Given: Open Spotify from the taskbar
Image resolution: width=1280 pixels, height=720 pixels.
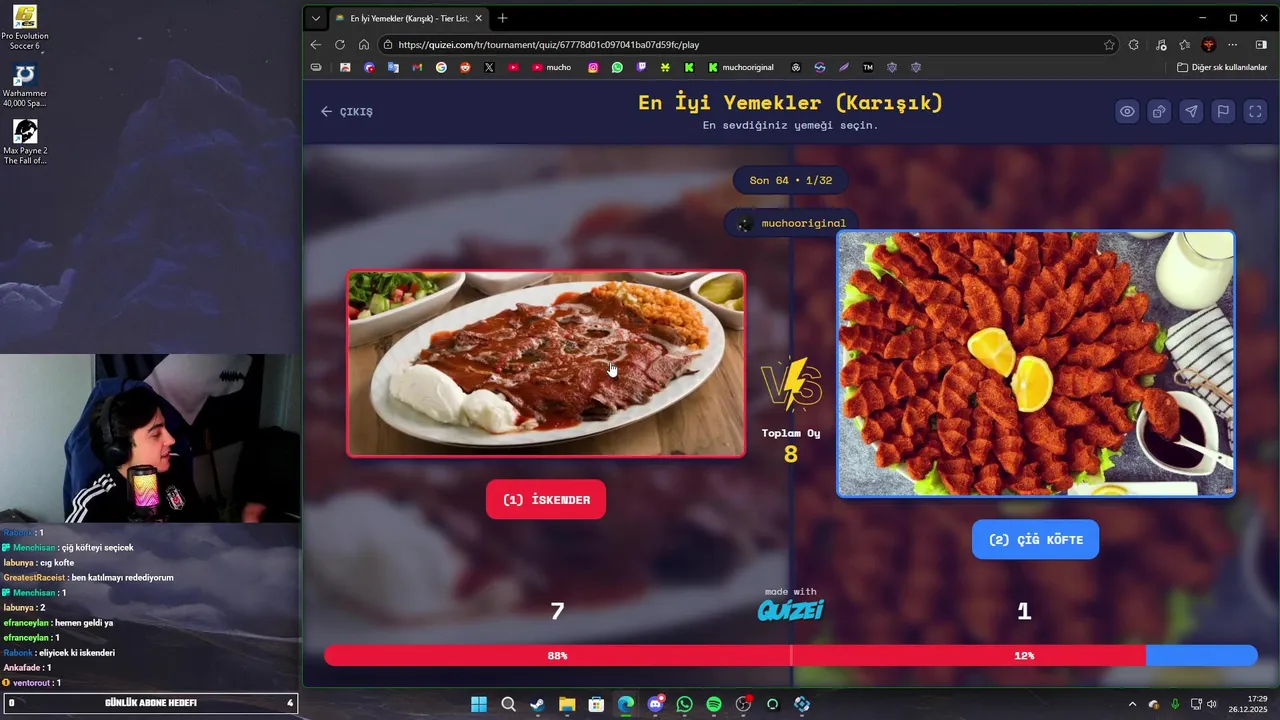Looking at the screenshot, I should pos(714,704).
